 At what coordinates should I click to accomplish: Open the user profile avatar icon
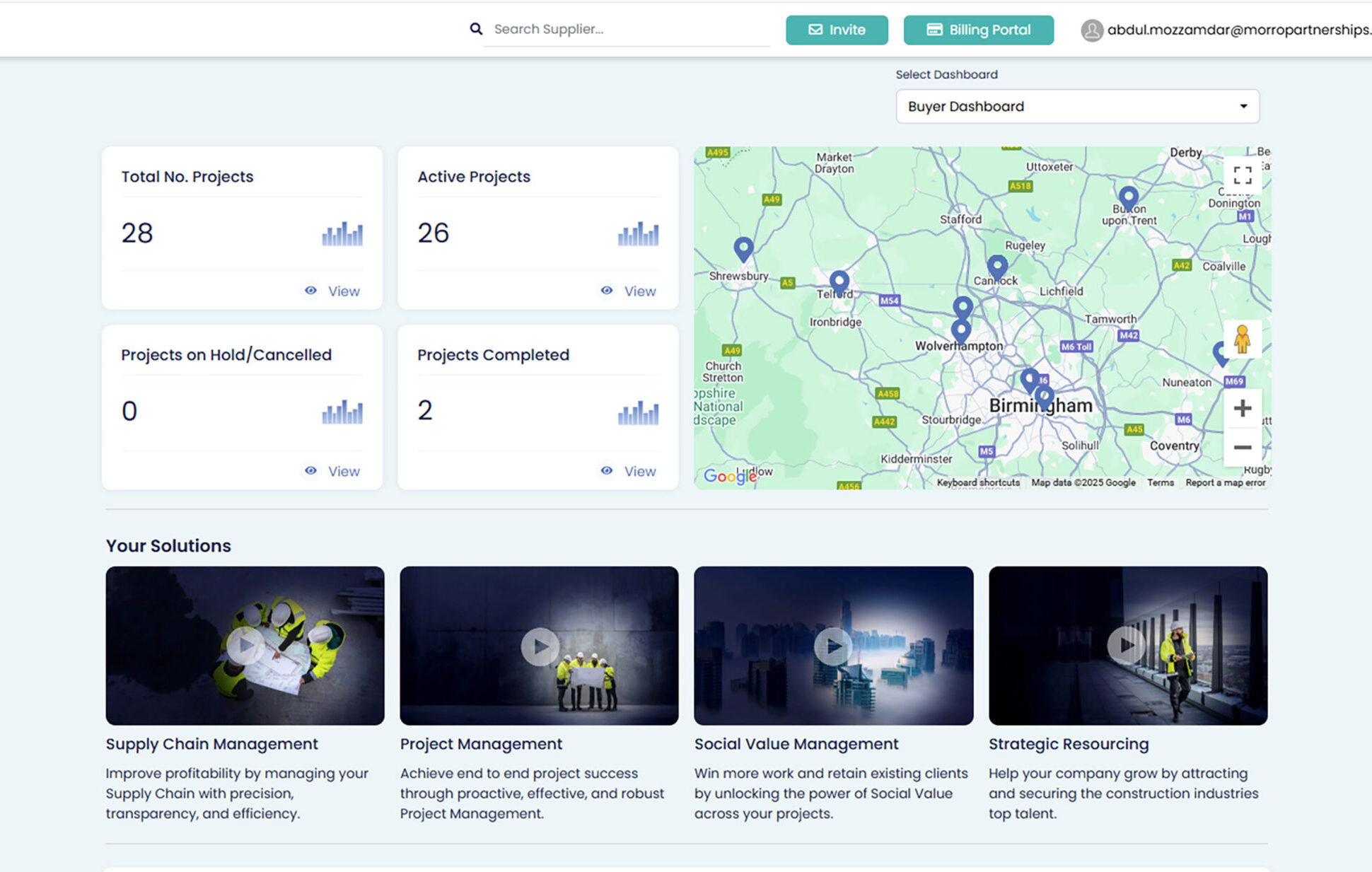[1091, 30]
